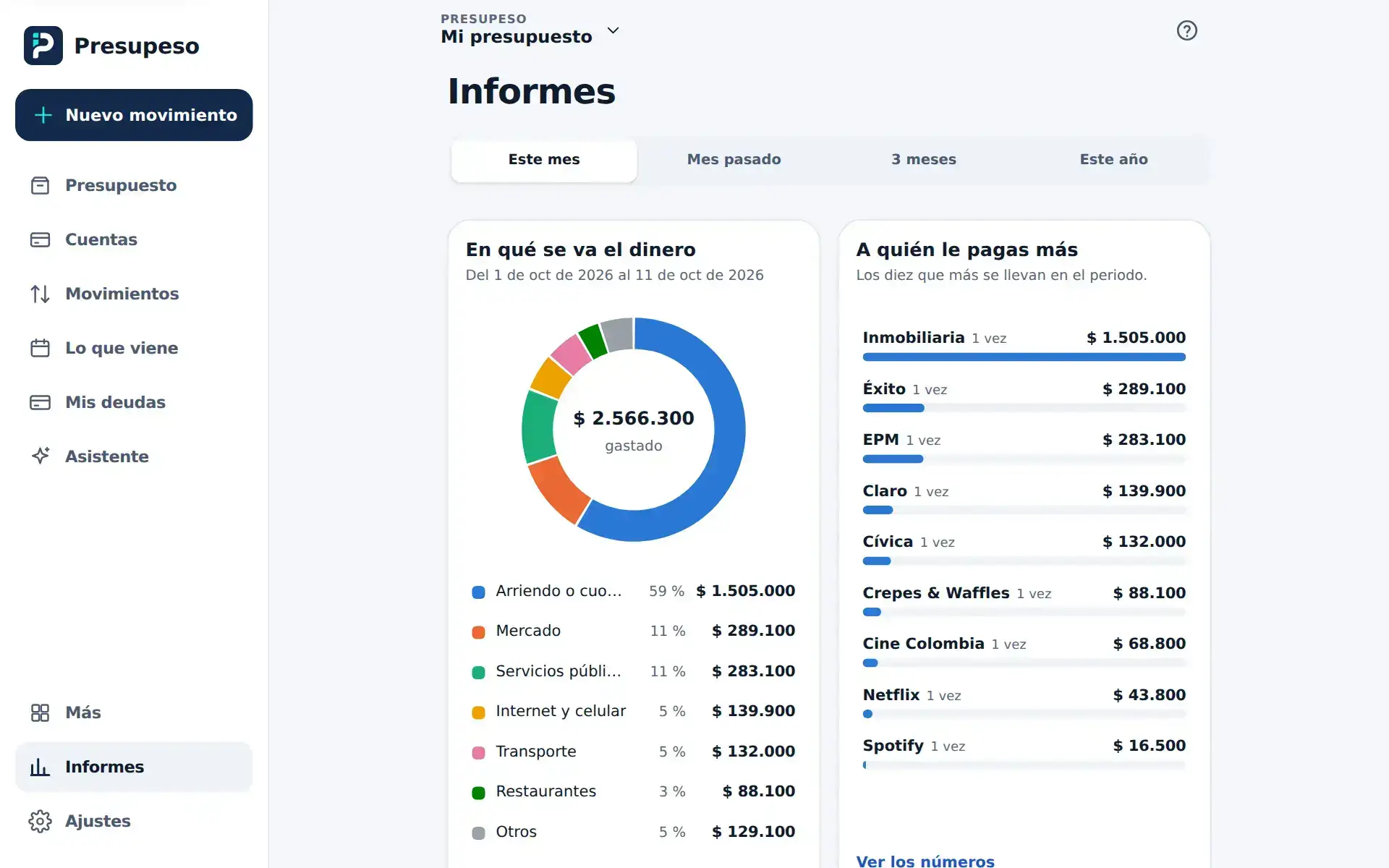Screen dimensions: 1389x868
Task: Click the Mi presupuesto title text
Action: click(x=517, y=37)
